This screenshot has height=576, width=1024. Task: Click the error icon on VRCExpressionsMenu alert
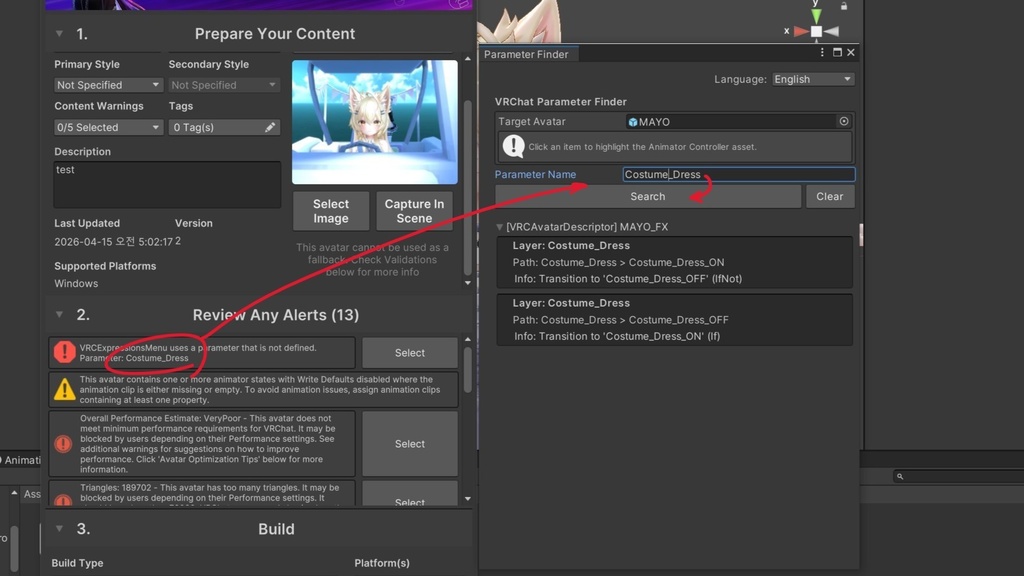pos(65,352)
